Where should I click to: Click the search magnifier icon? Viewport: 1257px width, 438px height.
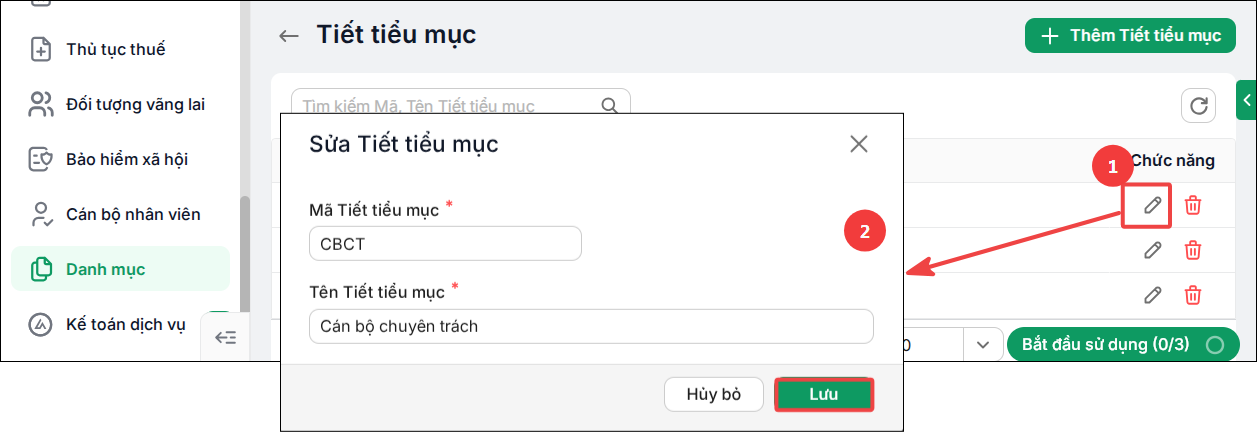pos(608,105)
